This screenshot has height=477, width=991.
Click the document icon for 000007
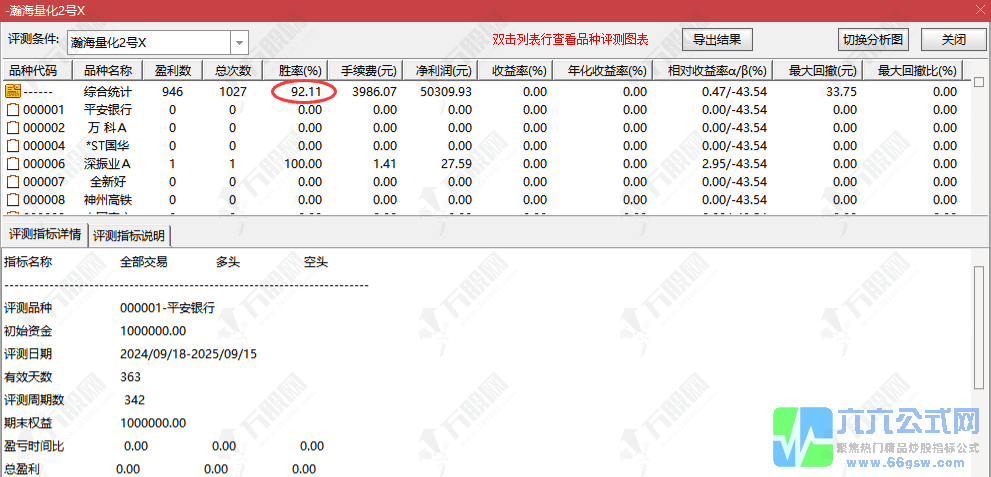[x=13, y=183]
